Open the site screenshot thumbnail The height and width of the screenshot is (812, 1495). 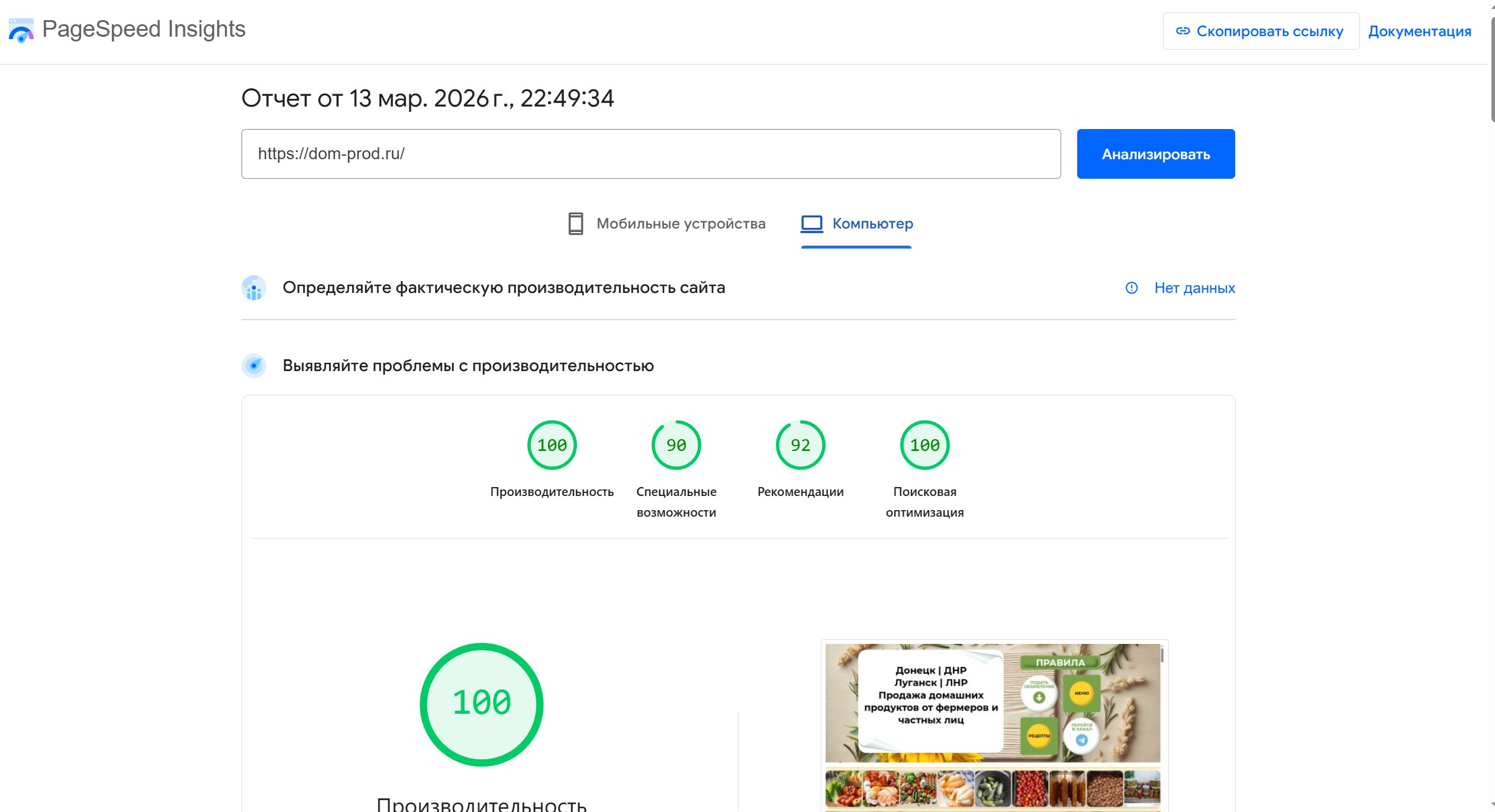click(994, 727)
